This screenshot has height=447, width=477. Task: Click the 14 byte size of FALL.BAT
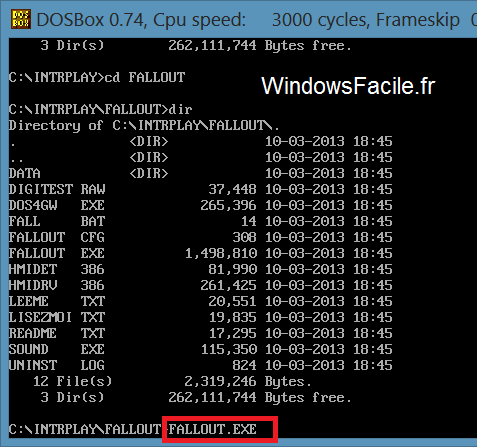(x=249, y=221)
